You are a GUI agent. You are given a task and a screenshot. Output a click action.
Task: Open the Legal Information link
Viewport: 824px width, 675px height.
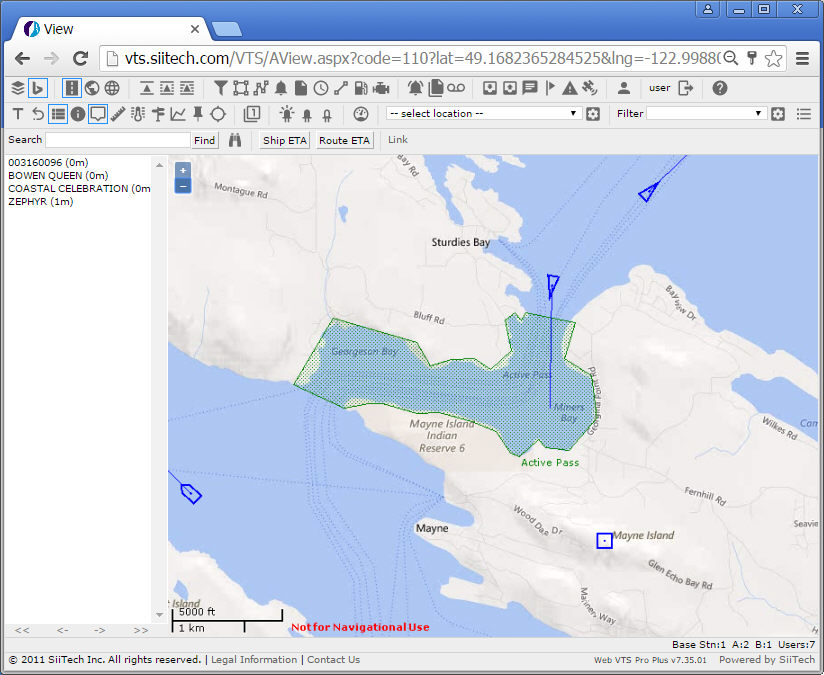pyautogui.click(x=254, y=660)
